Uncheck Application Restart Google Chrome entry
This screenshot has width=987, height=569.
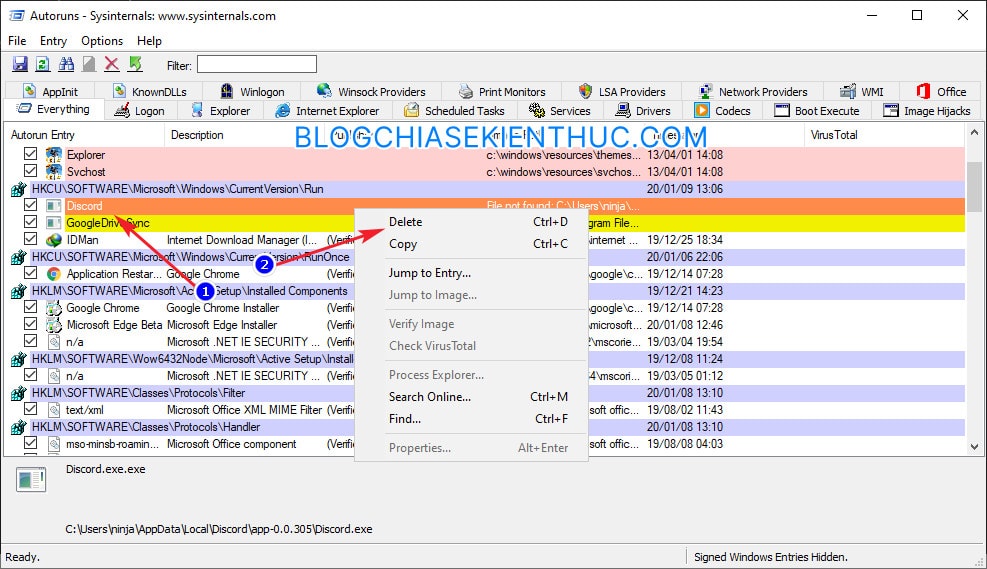coord(30,273)
